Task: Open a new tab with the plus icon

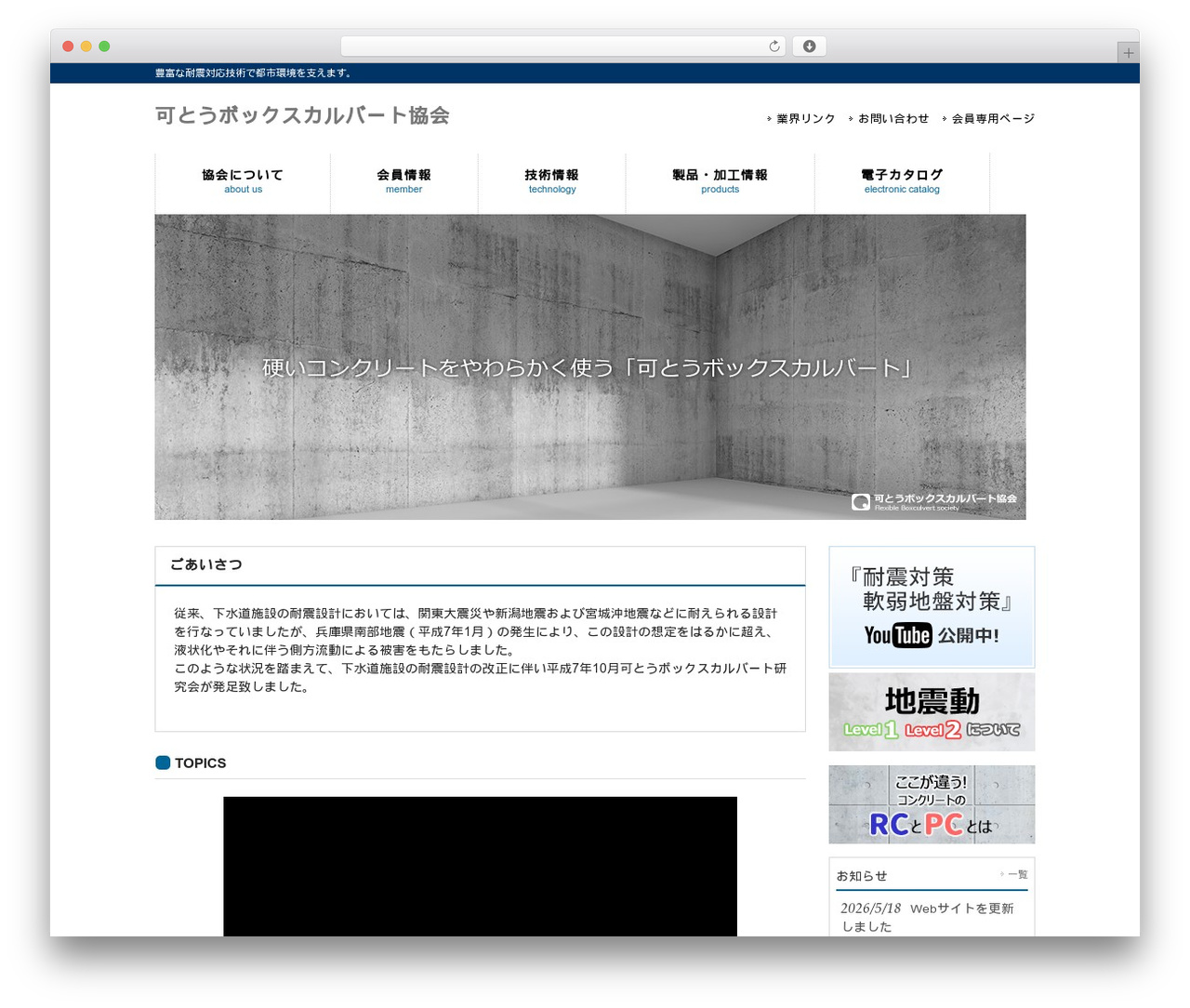Action: (x=1128, y=53)
